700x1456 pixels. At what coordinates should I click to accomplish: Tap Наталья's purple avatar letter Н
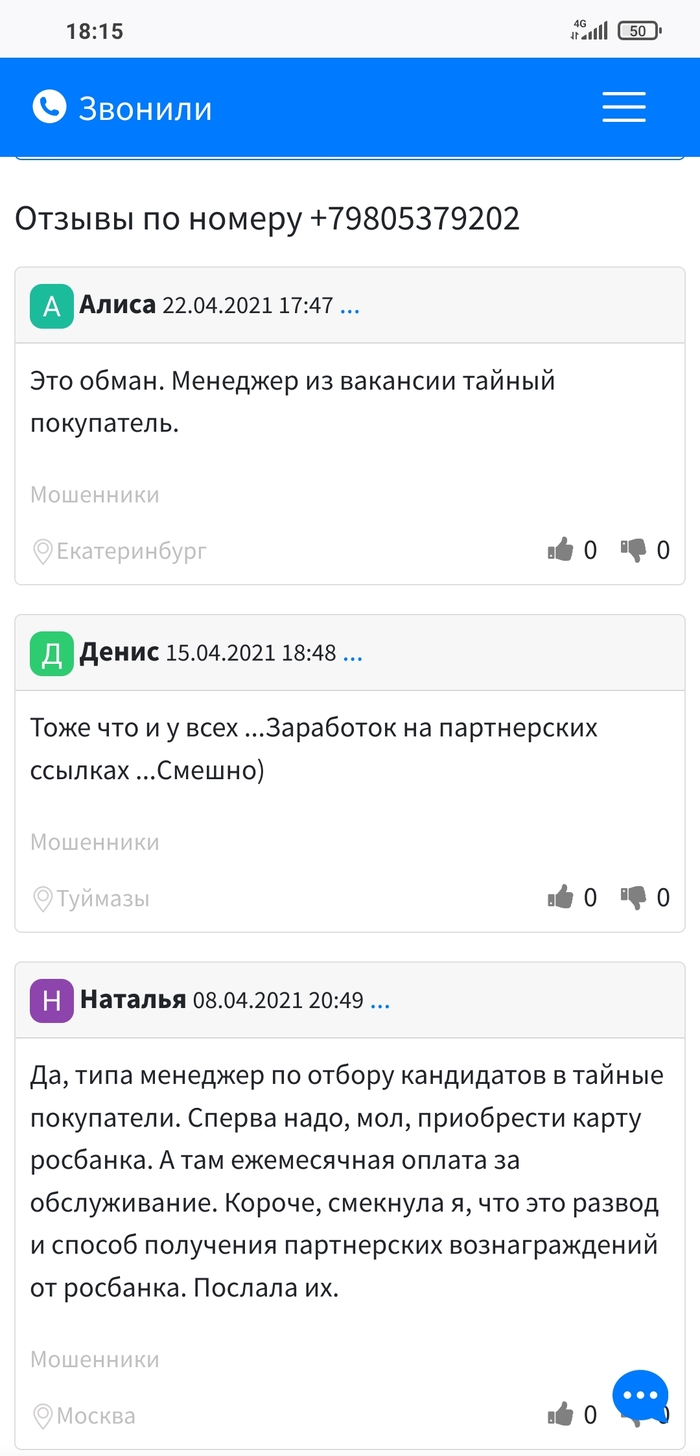(x=52, y=1001)
